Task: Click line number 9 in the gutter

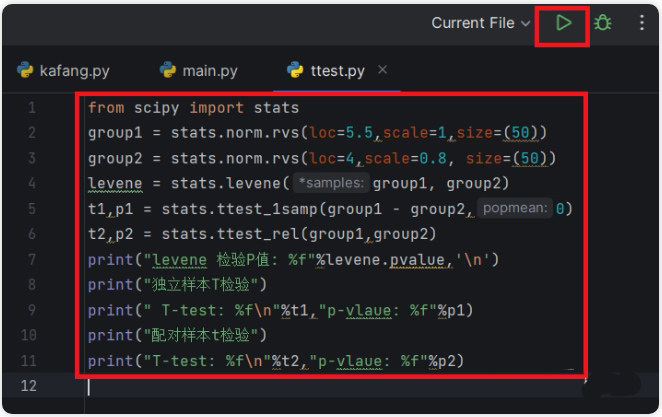Action: click(x=31, y=311)
